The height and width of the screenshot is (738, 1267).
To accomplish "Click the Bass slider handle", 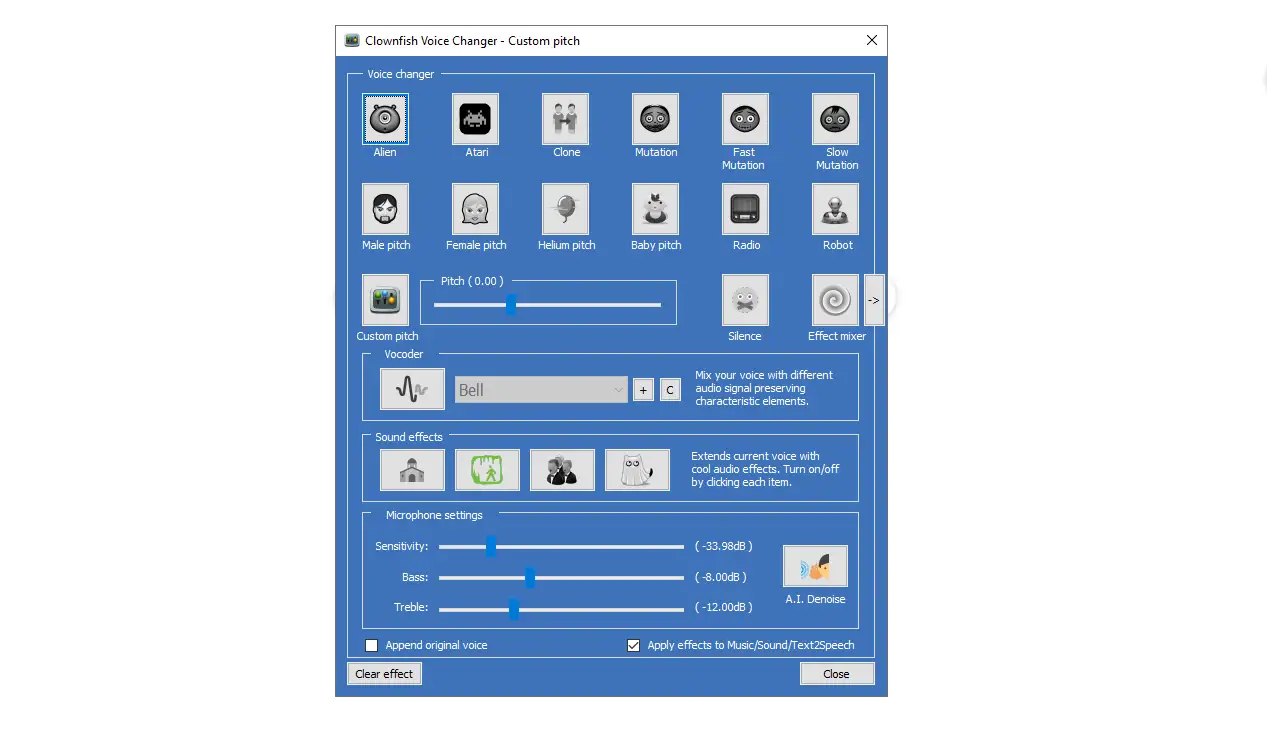I will pos(530,577).
